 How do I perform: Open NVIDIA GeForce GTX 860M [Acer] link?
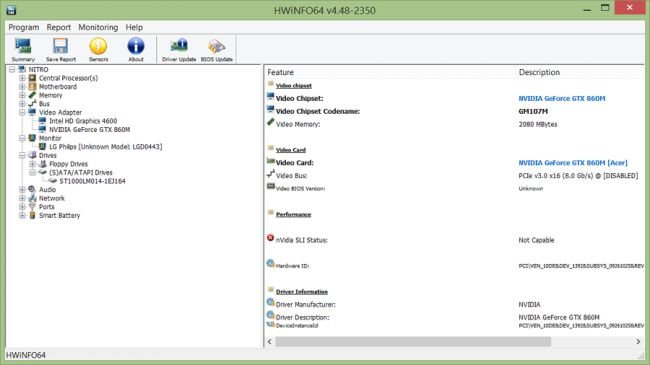click(573, 163)
